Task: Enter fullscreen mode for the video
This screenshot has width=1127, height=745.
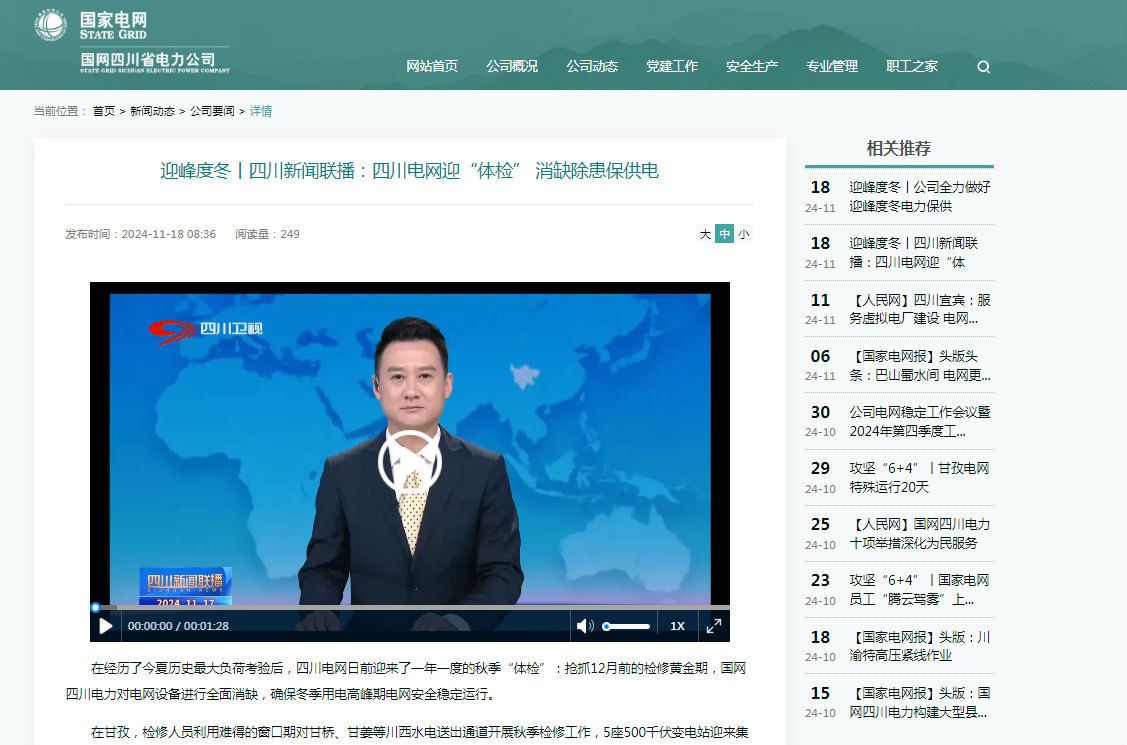Action: (x=714, y=626)
